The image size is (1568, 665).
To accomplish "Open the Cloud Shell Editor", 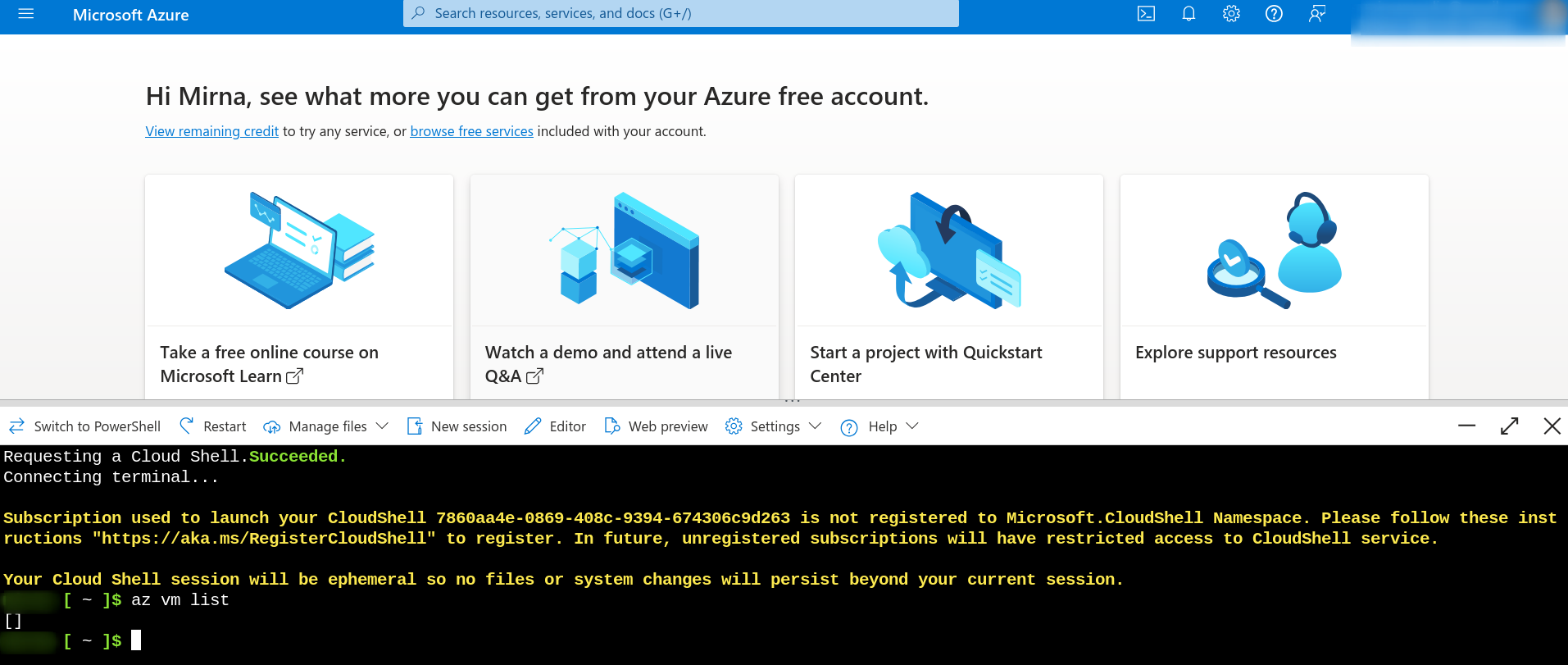I will (x=556, y=426).
